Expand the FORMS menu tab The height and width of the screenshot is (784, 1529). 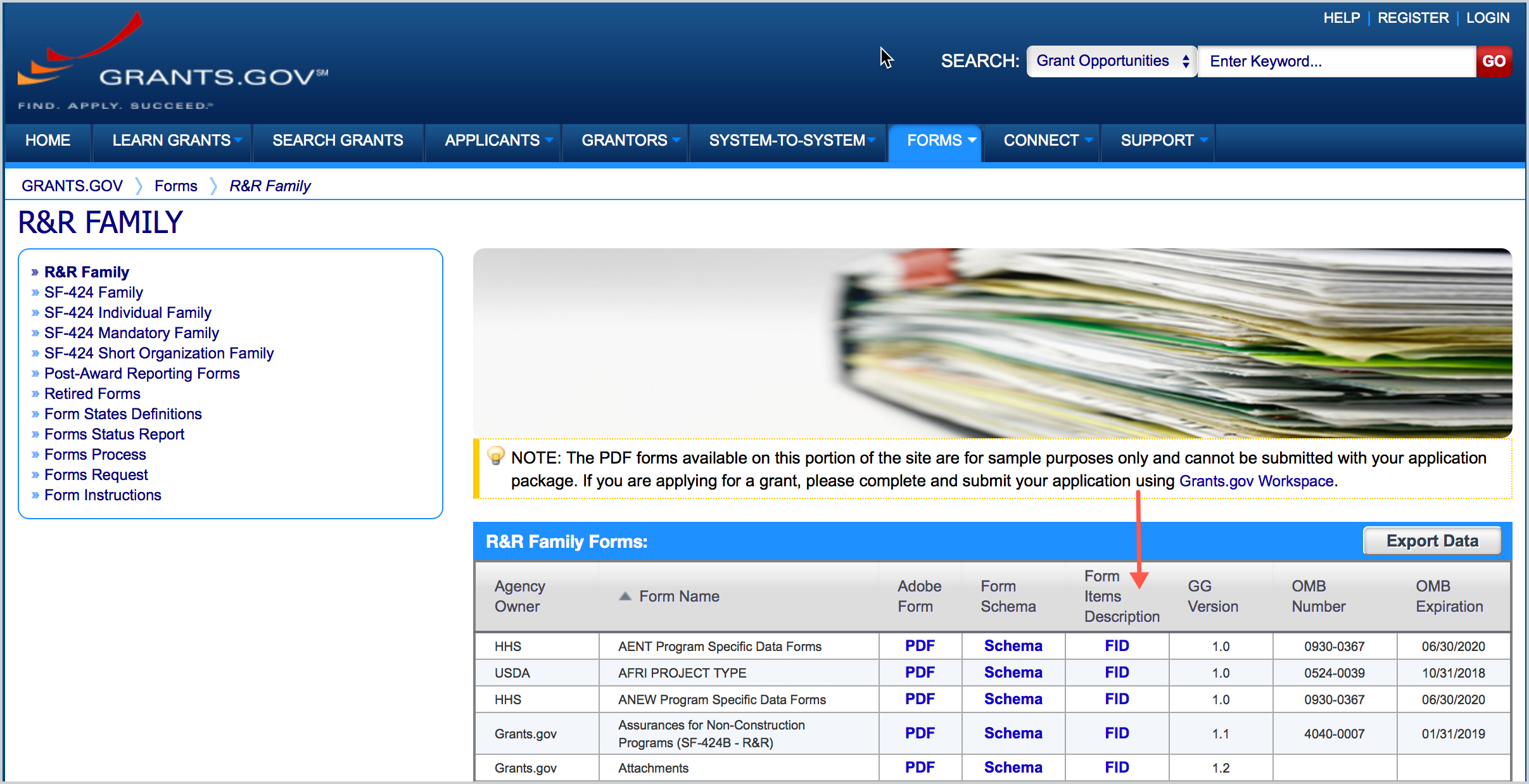pyautogui.click(x=936, y=140)
